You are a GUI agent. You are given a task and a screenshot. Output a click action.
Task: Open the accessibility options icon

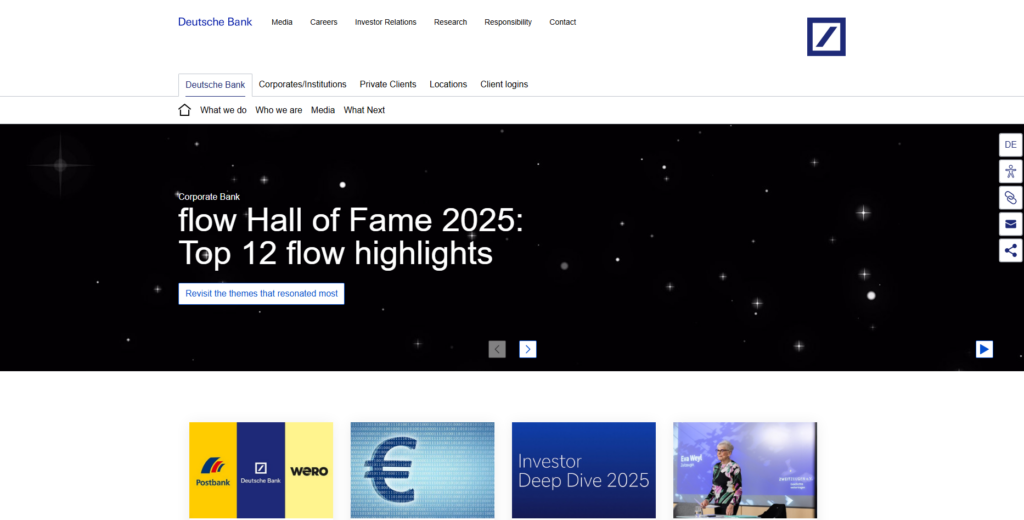pyautogui.click(x=1010, y=171)
